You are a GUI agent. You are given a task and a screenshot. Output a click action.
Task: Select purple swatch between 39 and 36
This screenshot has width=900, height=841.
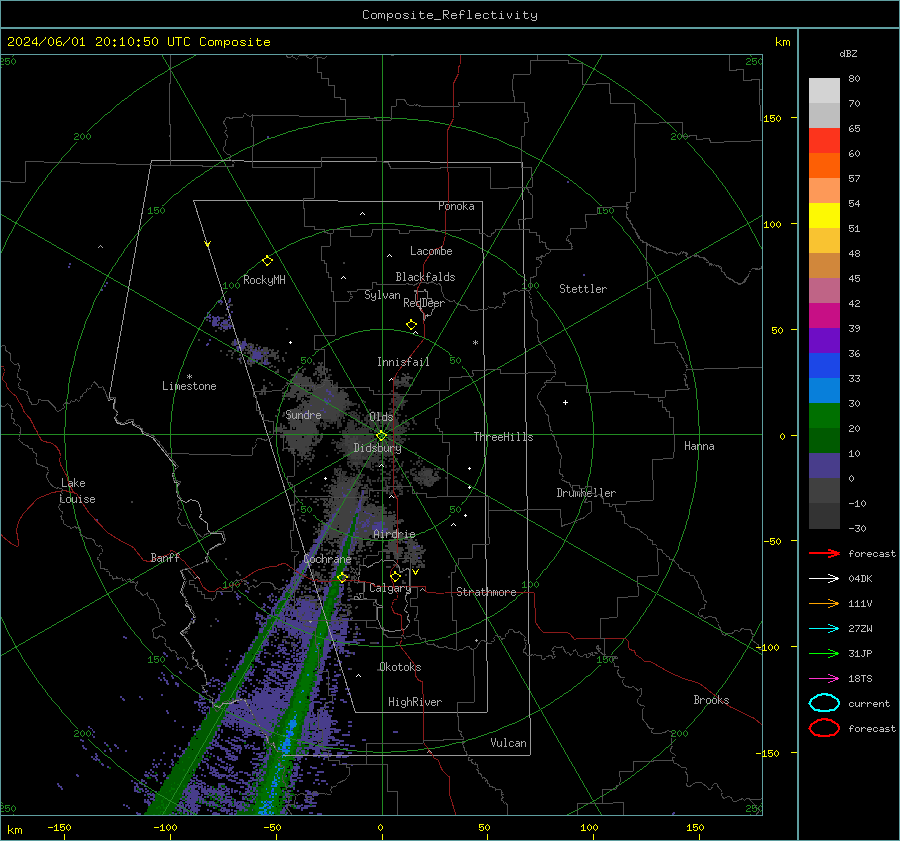(824, 341)
